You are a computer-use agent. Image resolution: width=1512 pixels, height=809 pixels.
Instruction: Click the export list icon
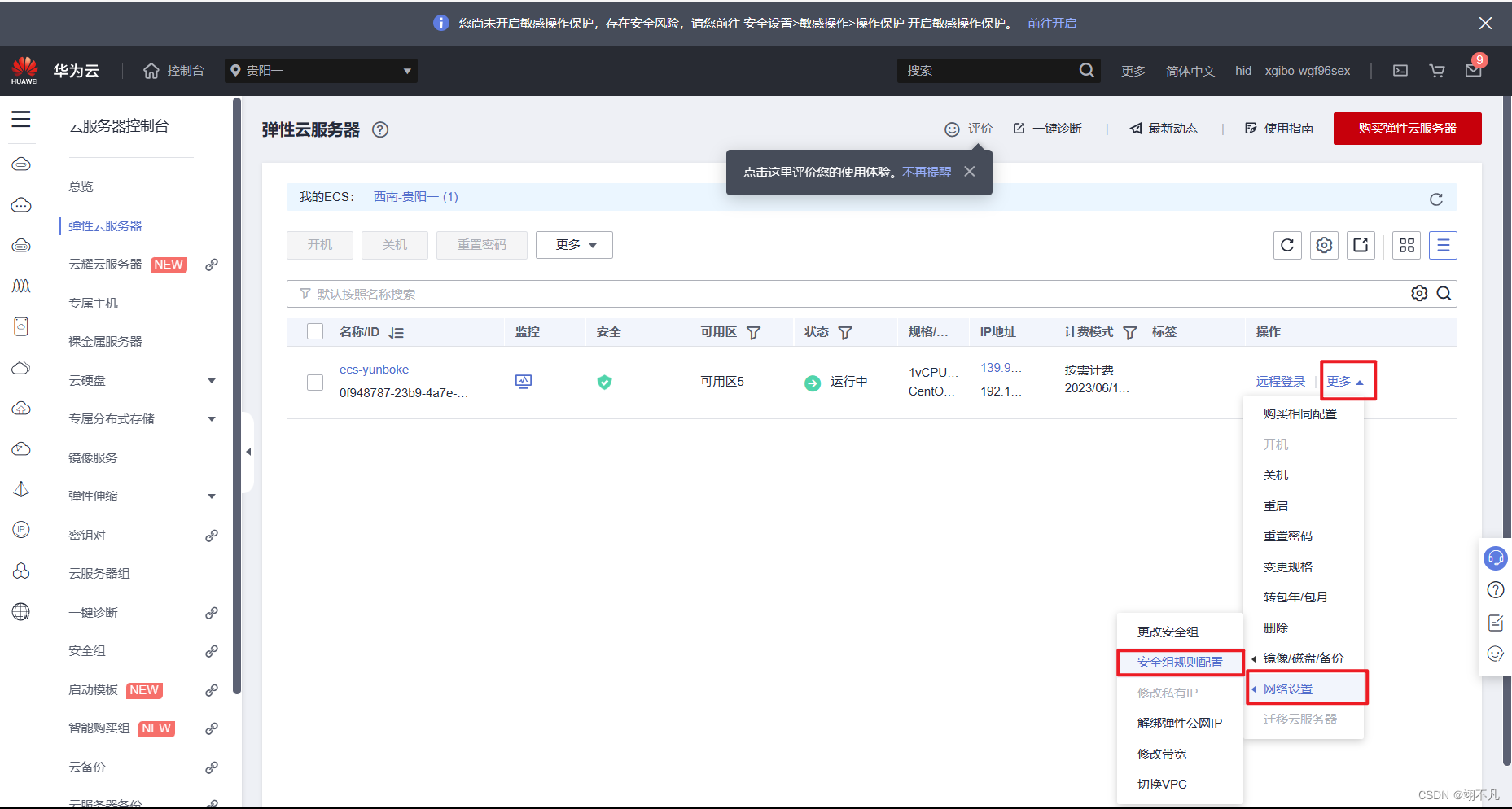1361,245
